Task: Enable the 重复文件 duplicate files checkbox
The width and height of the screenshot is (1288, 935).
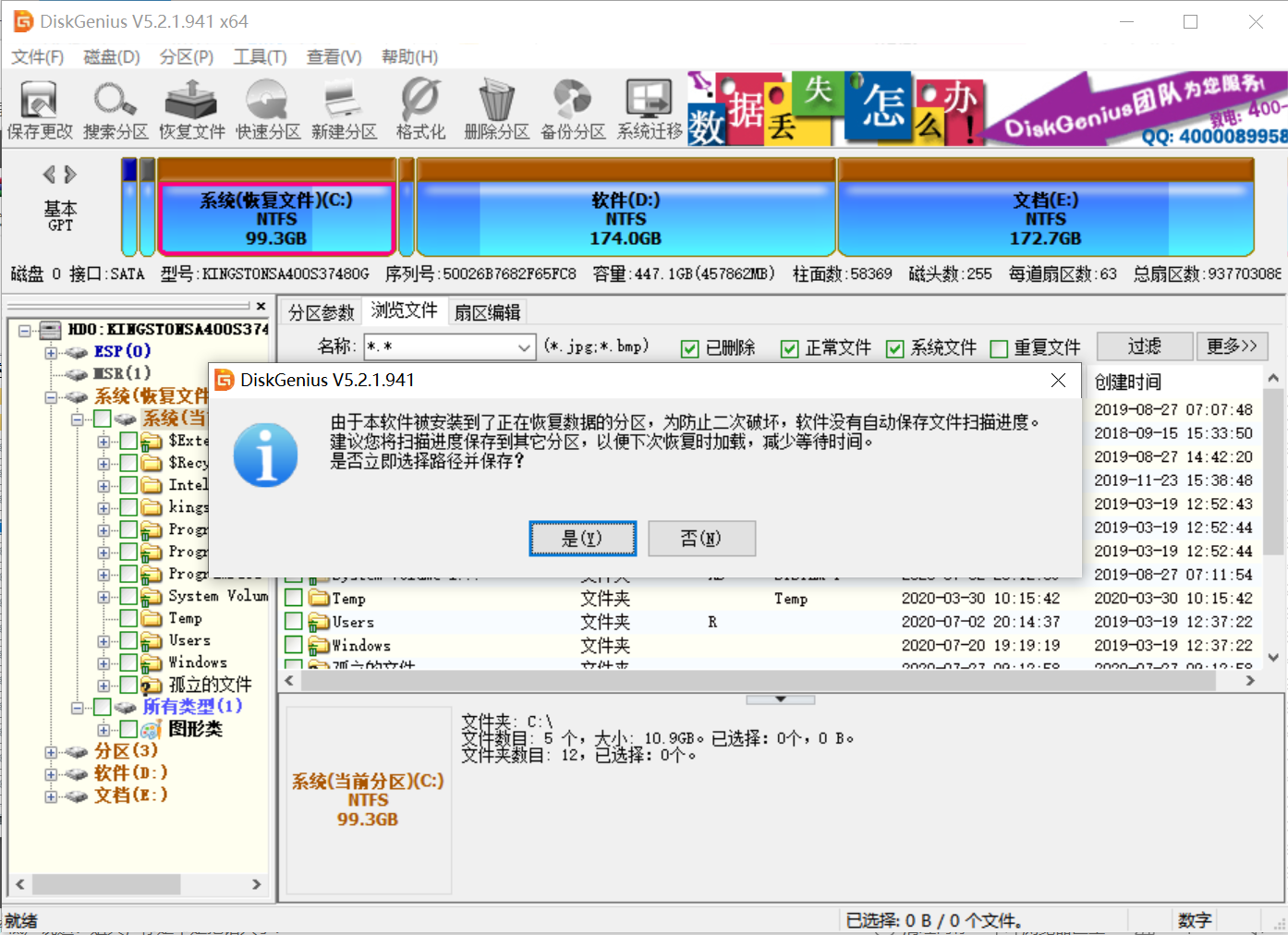Action: click(998, 348)
